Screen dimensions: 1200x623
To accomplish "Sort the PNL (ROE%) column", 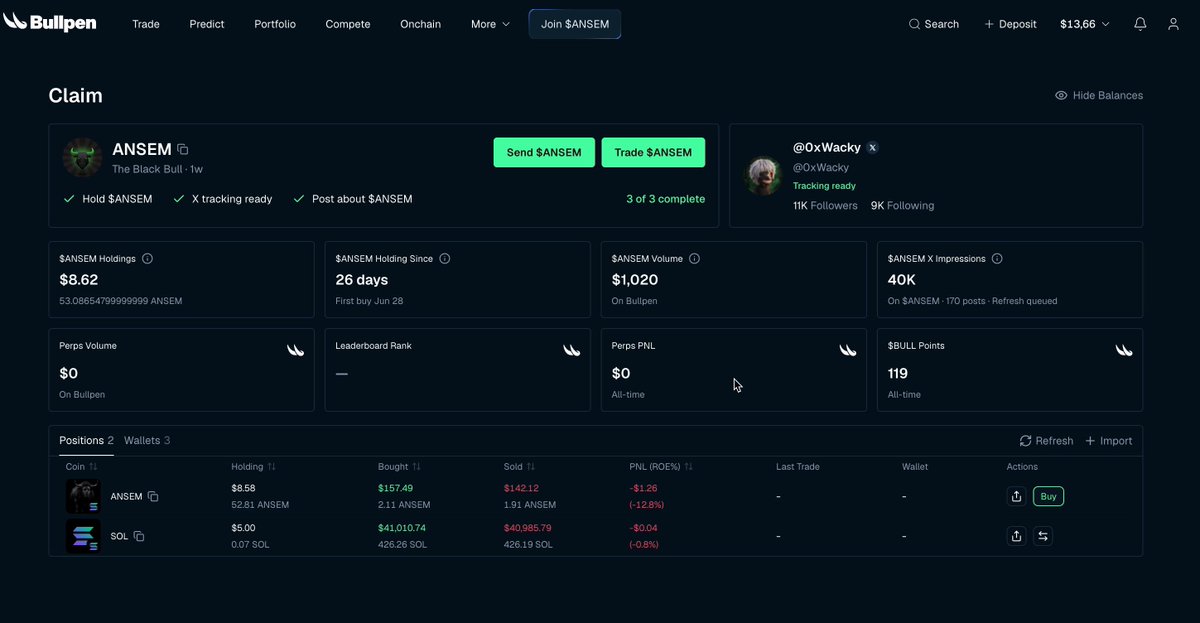I will 661,466.
